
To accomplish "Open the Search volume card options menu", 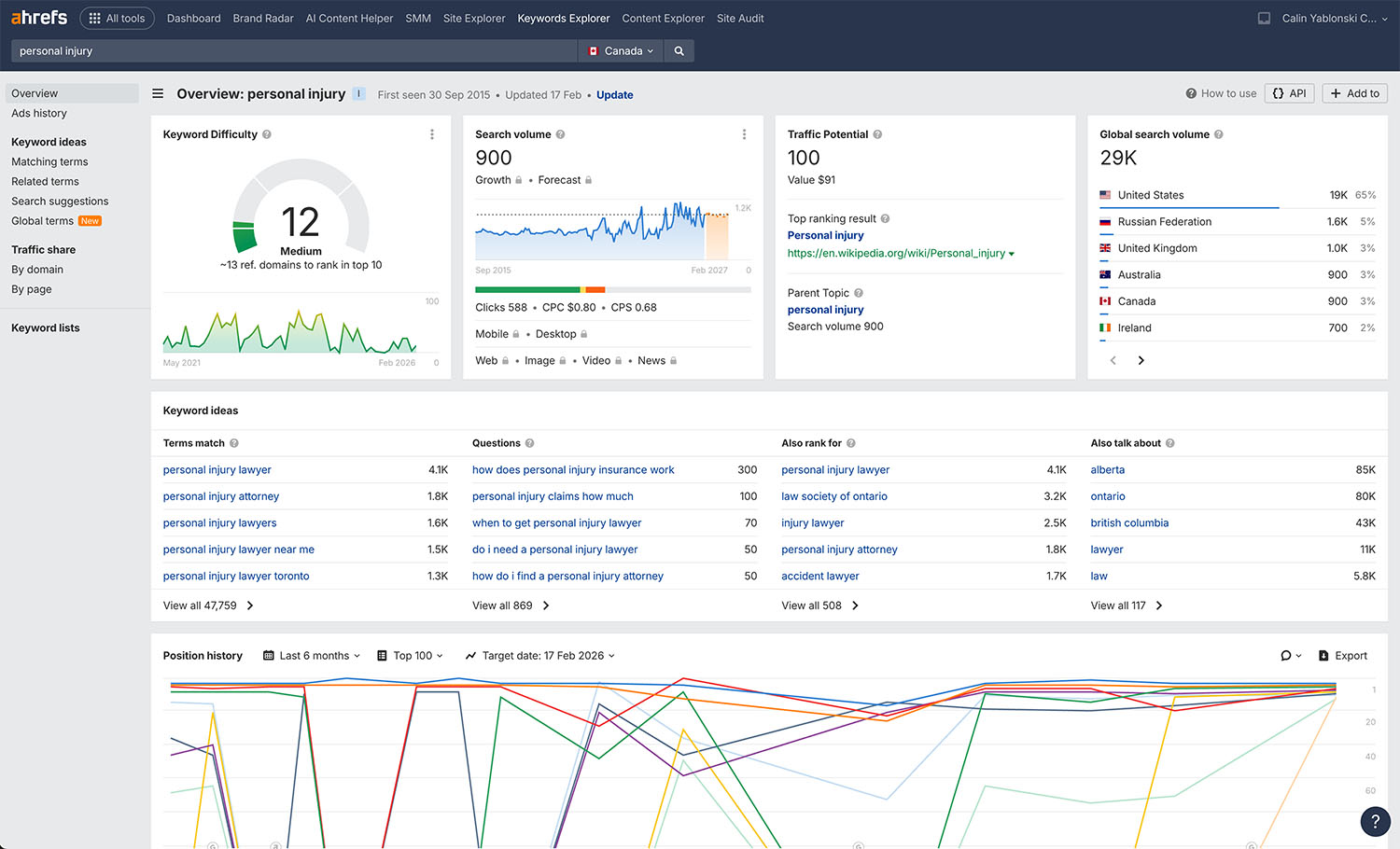I will (744, 134).
